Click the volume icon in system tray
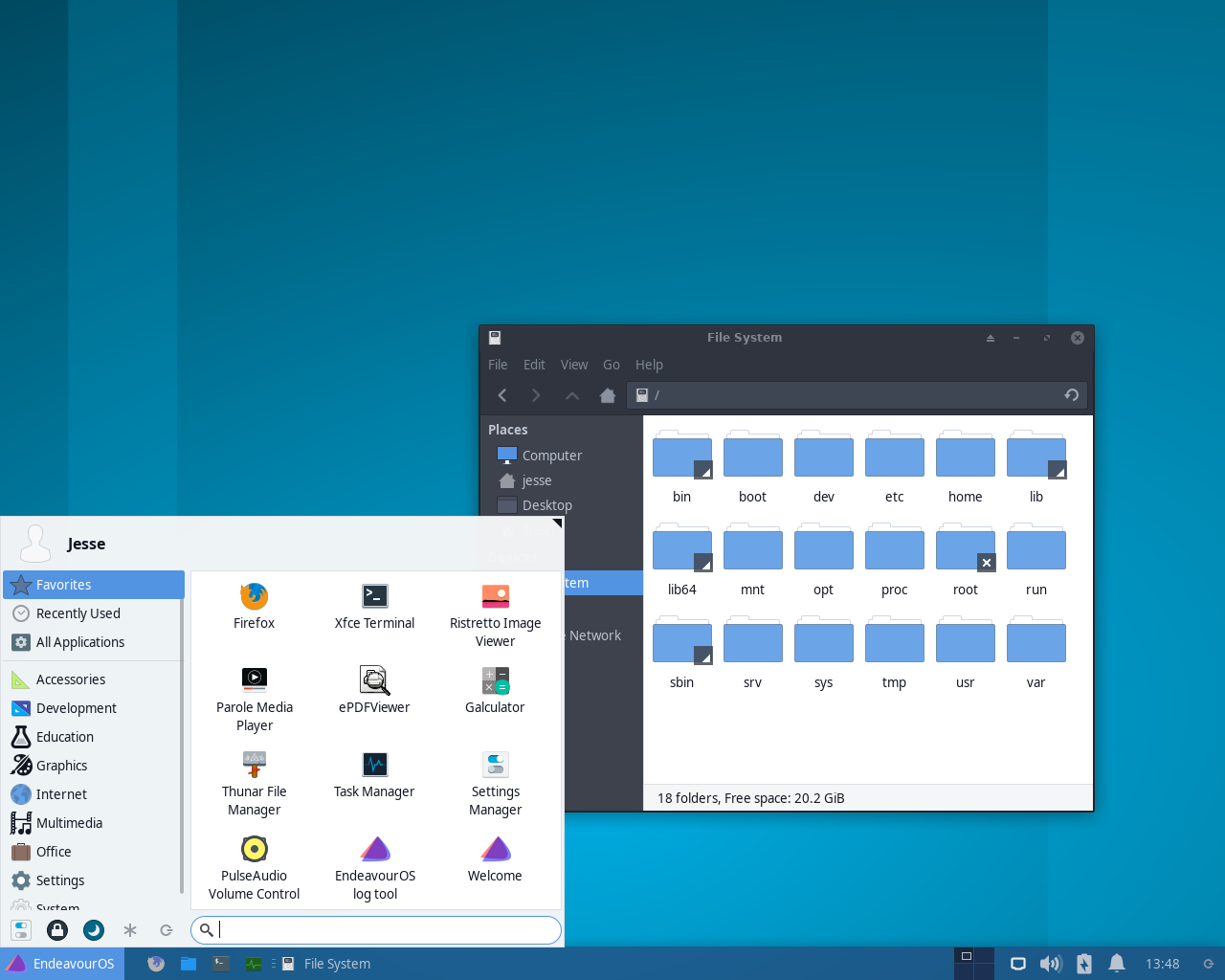 [1051, 964]
